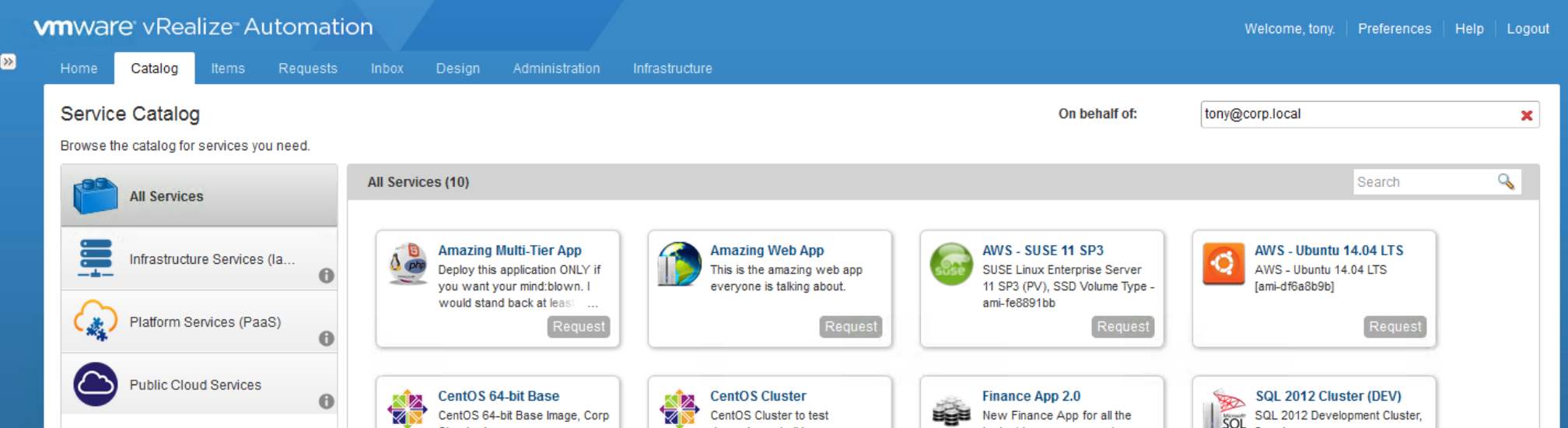Click the CentOS Cluster icon
The width and height of the screenshot is (1568, 428).
[x=679, y=408]
